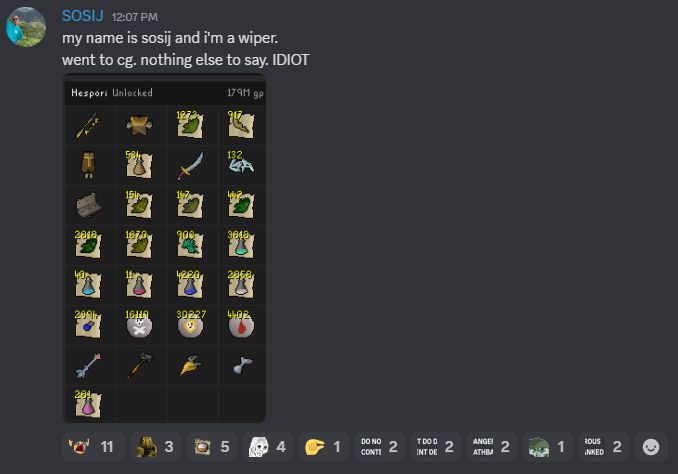Click the ROUS NKED reaction

tap(604, 447)
